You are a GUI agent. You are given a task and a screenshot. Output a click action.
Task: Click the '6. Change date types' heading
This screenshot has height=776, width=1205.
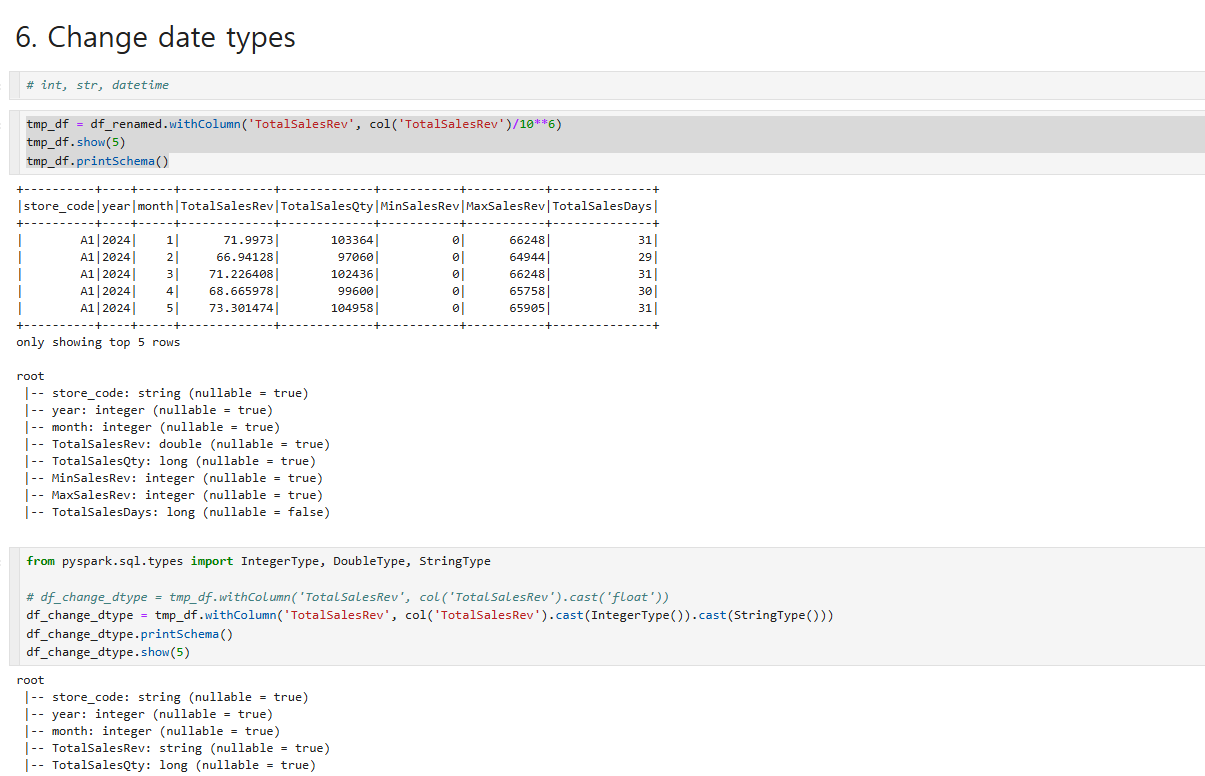click(156, 38)
